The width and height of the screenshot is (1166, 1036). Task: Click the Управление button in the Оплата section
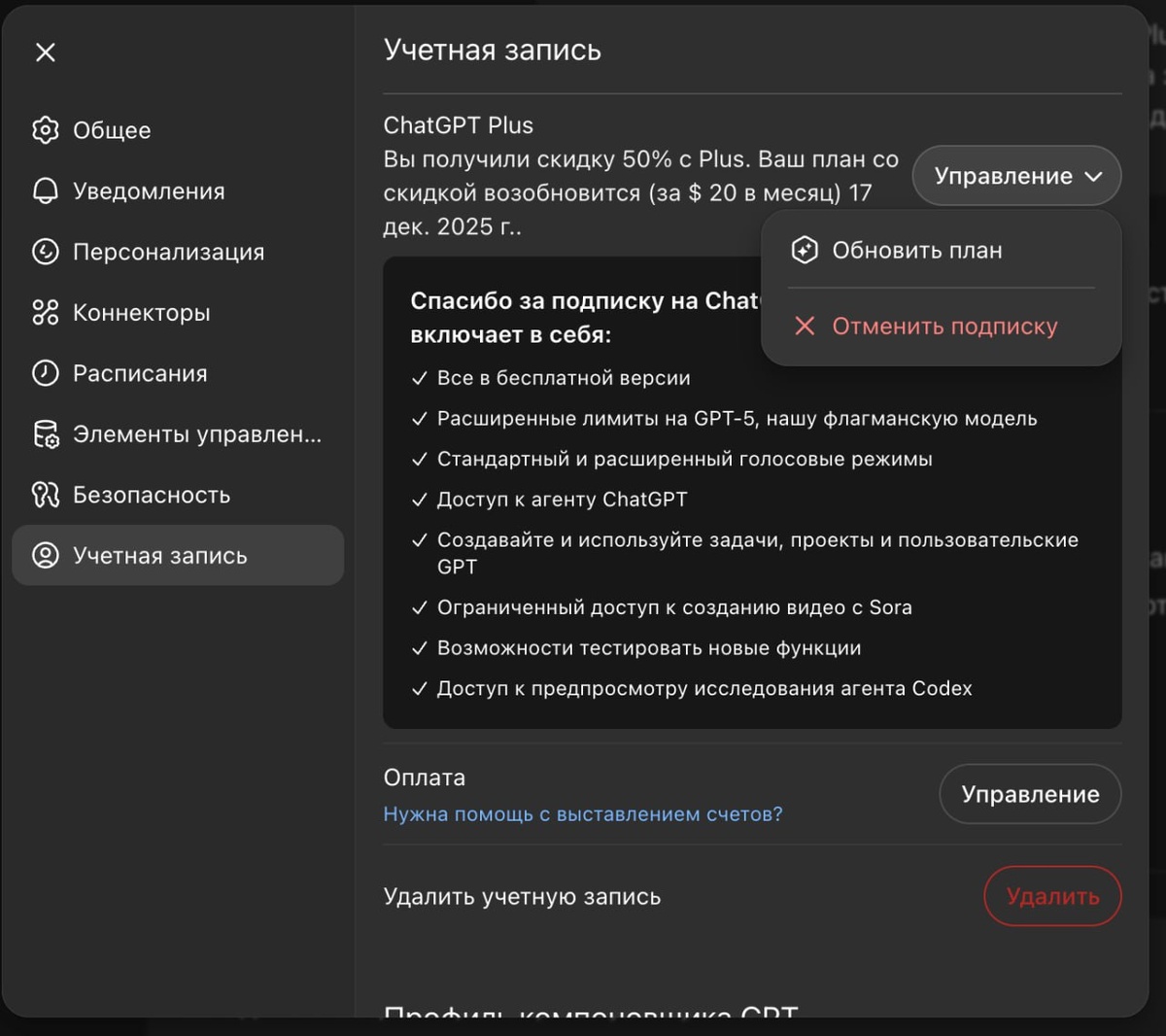(1030, 794)
